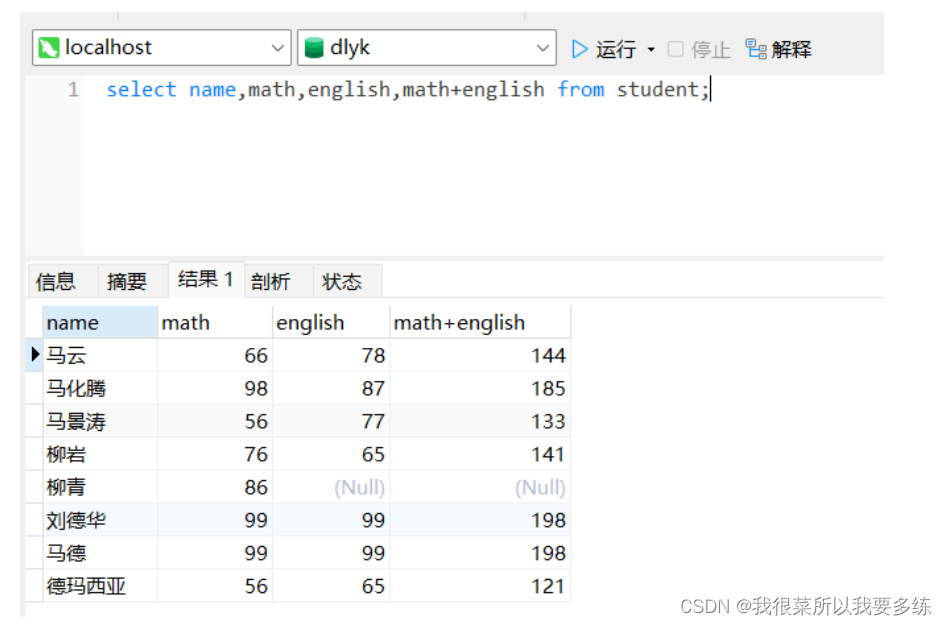Open the dlyk database dropdown

coord(542,48)
